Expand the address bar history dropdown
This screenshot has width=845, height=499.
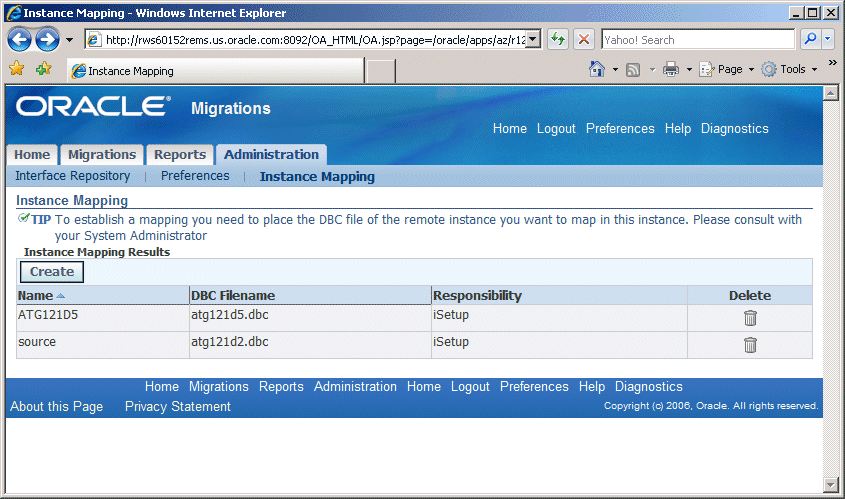533,39
